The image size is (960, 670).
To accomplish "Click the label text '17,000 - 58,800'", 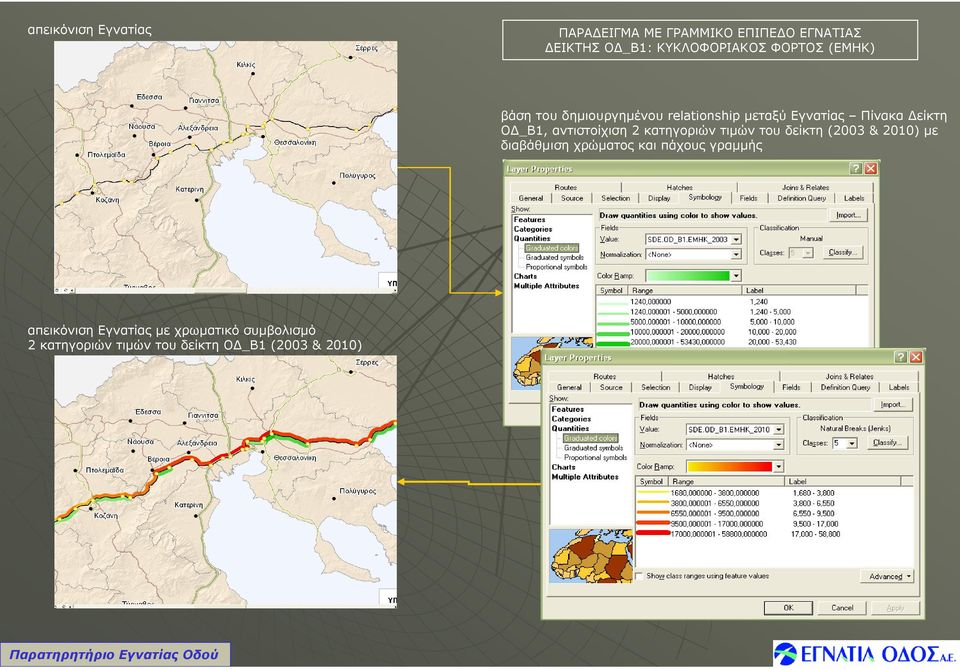I will pyautogui.click(x=816, y=534).
